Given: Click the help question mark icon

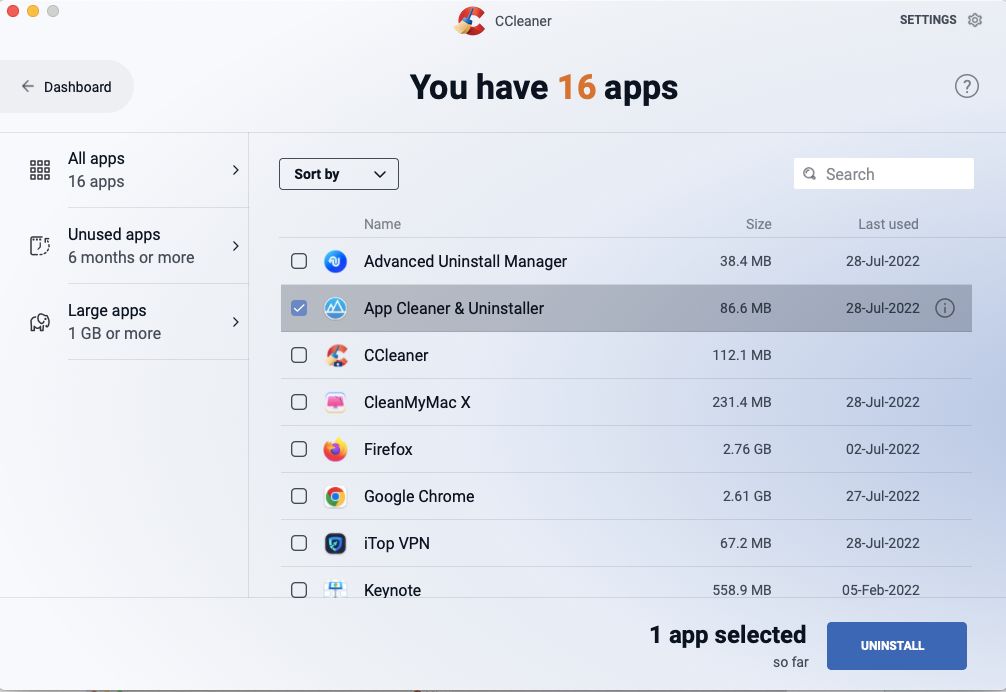Looking at the screenshot, I should point(966,86).
